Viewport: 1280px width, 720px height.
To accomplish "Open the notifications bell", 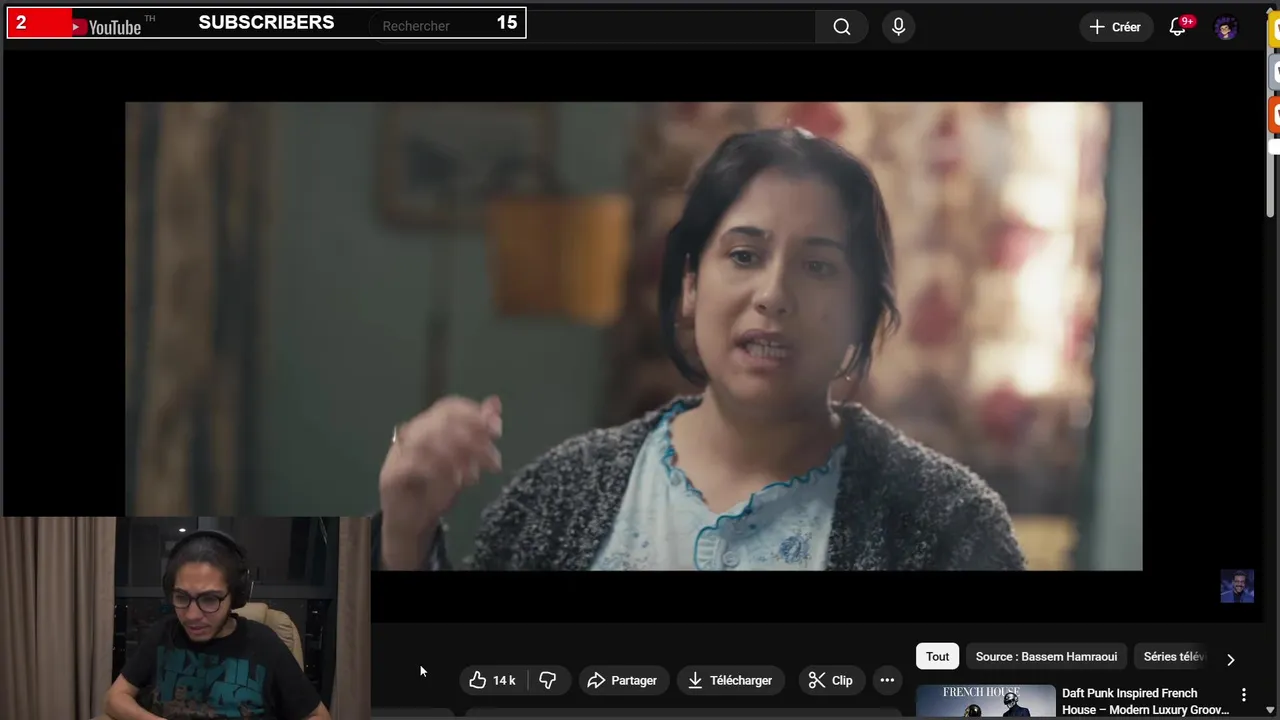I will pos(1179,27).
